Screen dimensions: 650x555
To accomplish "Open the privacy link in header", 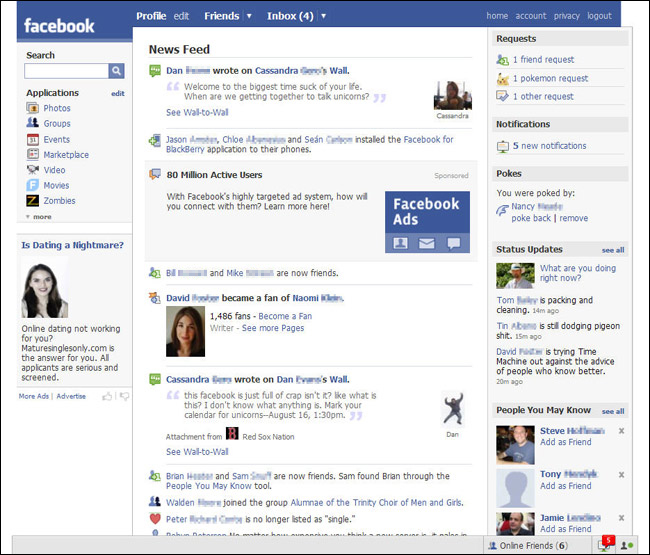I will click(x=567, y=16).
